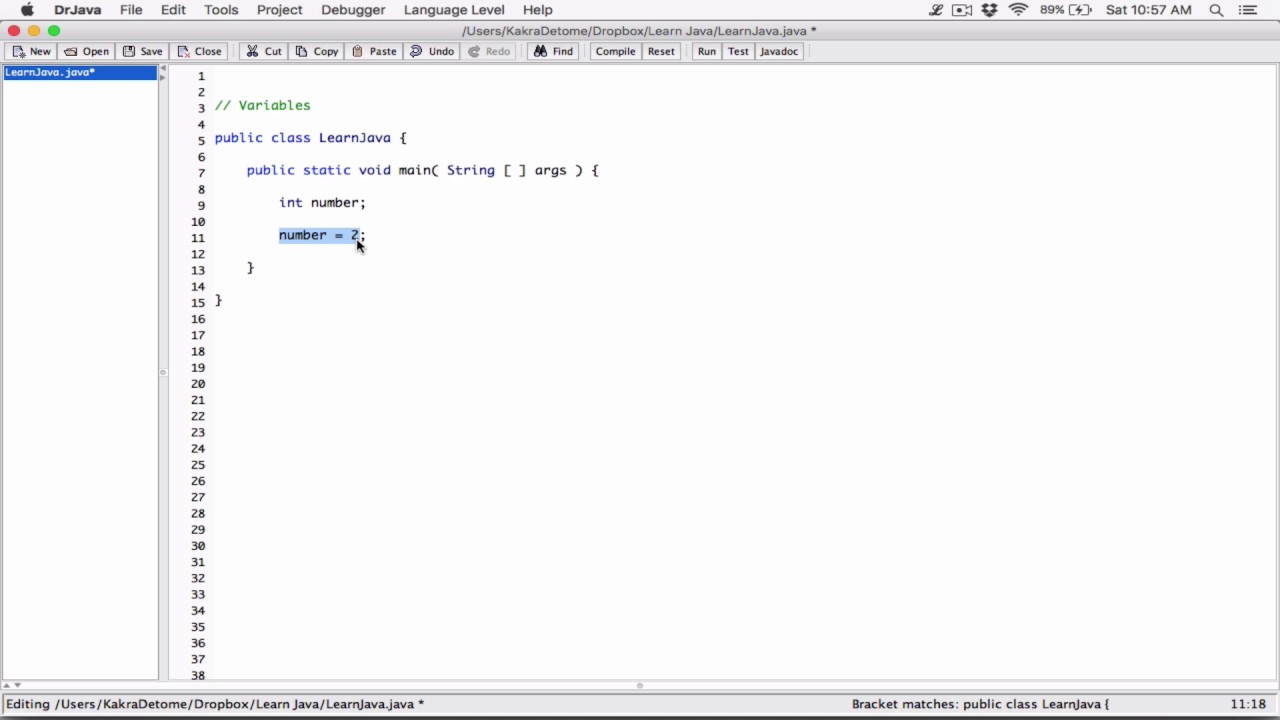This screenshot has width=1280, height=720.
Task: Open the Apple menu
Action: [27, 10]
